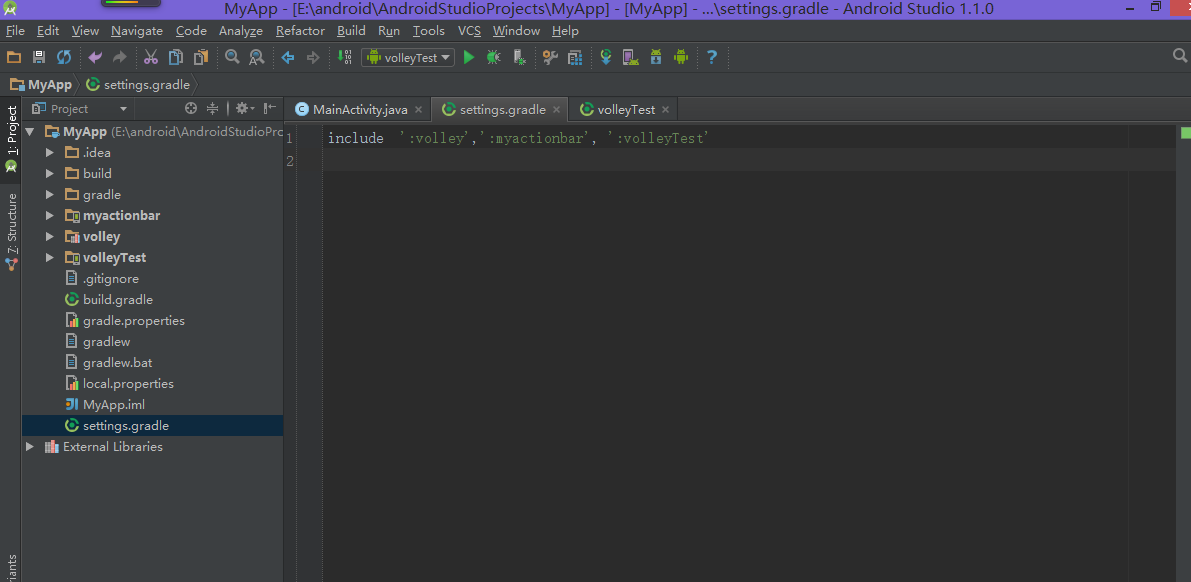Click the Sync Project with Gradle icon
This screenshot has width=1191, height=582.
(606, 57)
